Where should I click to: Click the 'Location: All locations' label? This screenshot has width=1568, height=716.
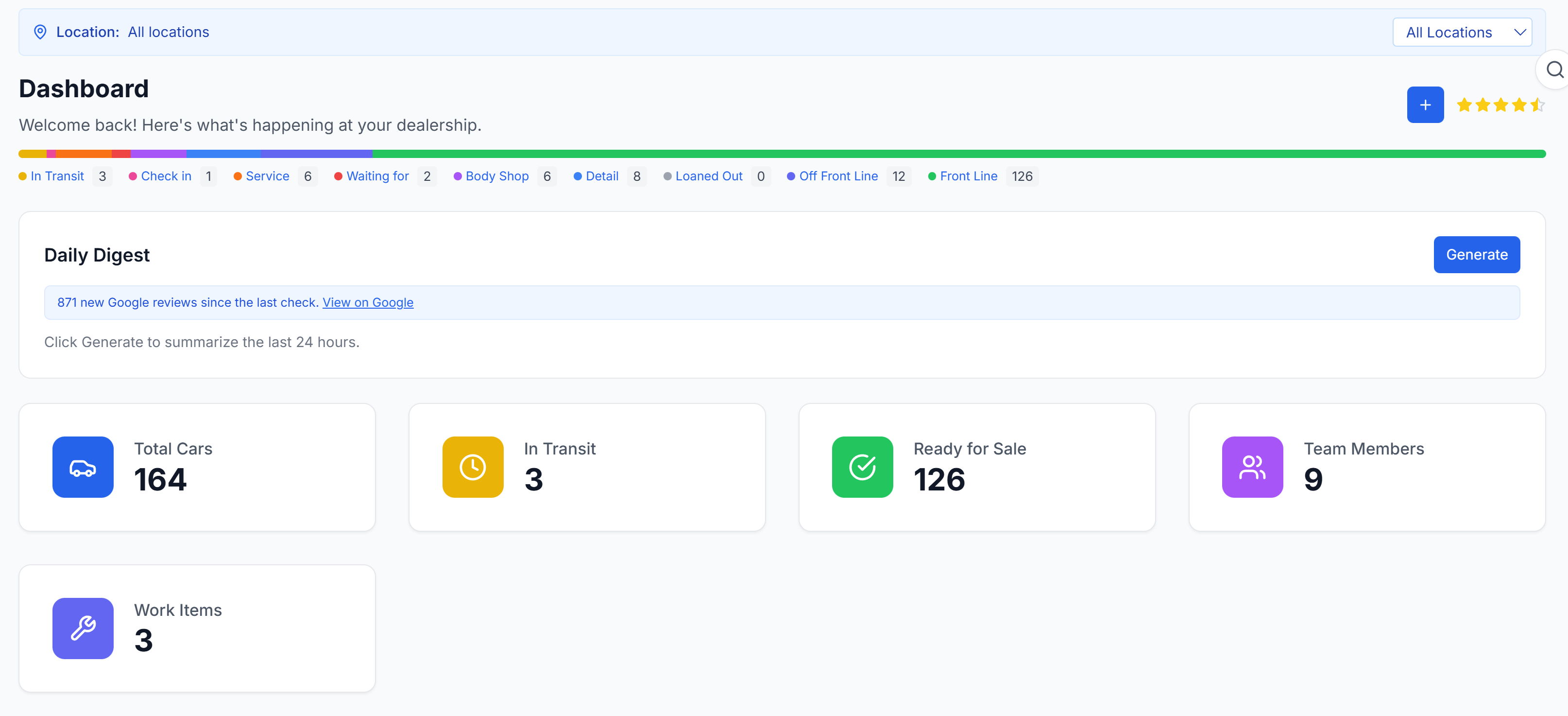[133, 32]
